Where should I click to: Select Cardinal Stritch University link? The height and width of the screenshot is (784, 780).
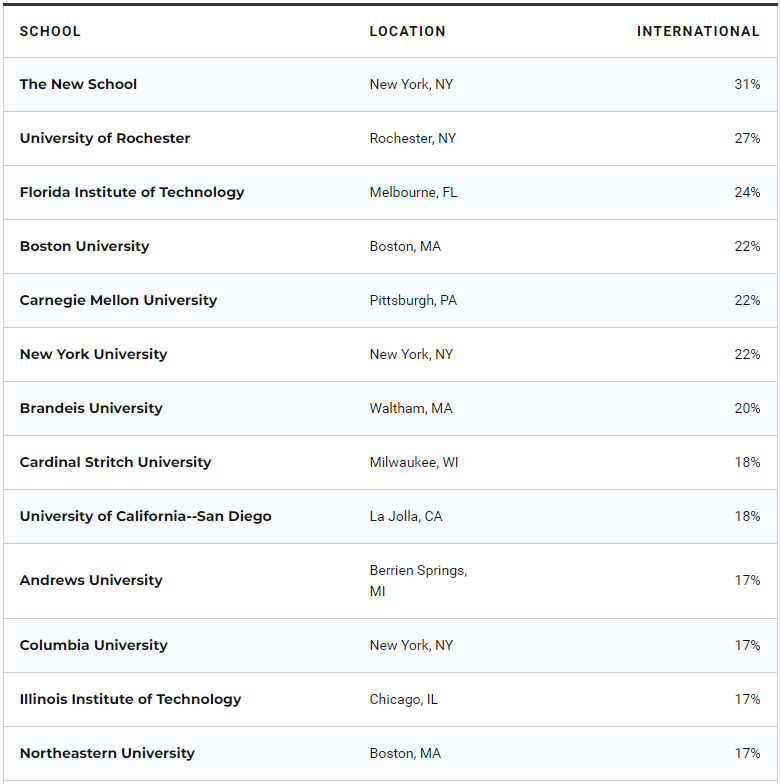click(115, 462)
